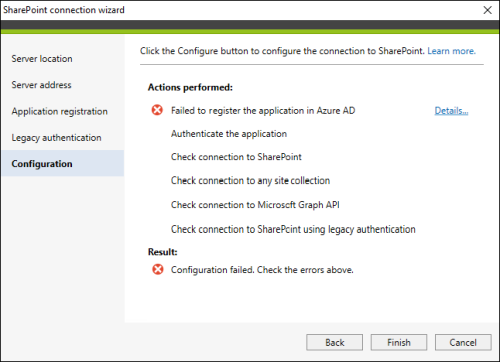This screenshot has height=362, width=500.
Task: Click the red error icon beside Azure AD failure
Action: point(157,110)
